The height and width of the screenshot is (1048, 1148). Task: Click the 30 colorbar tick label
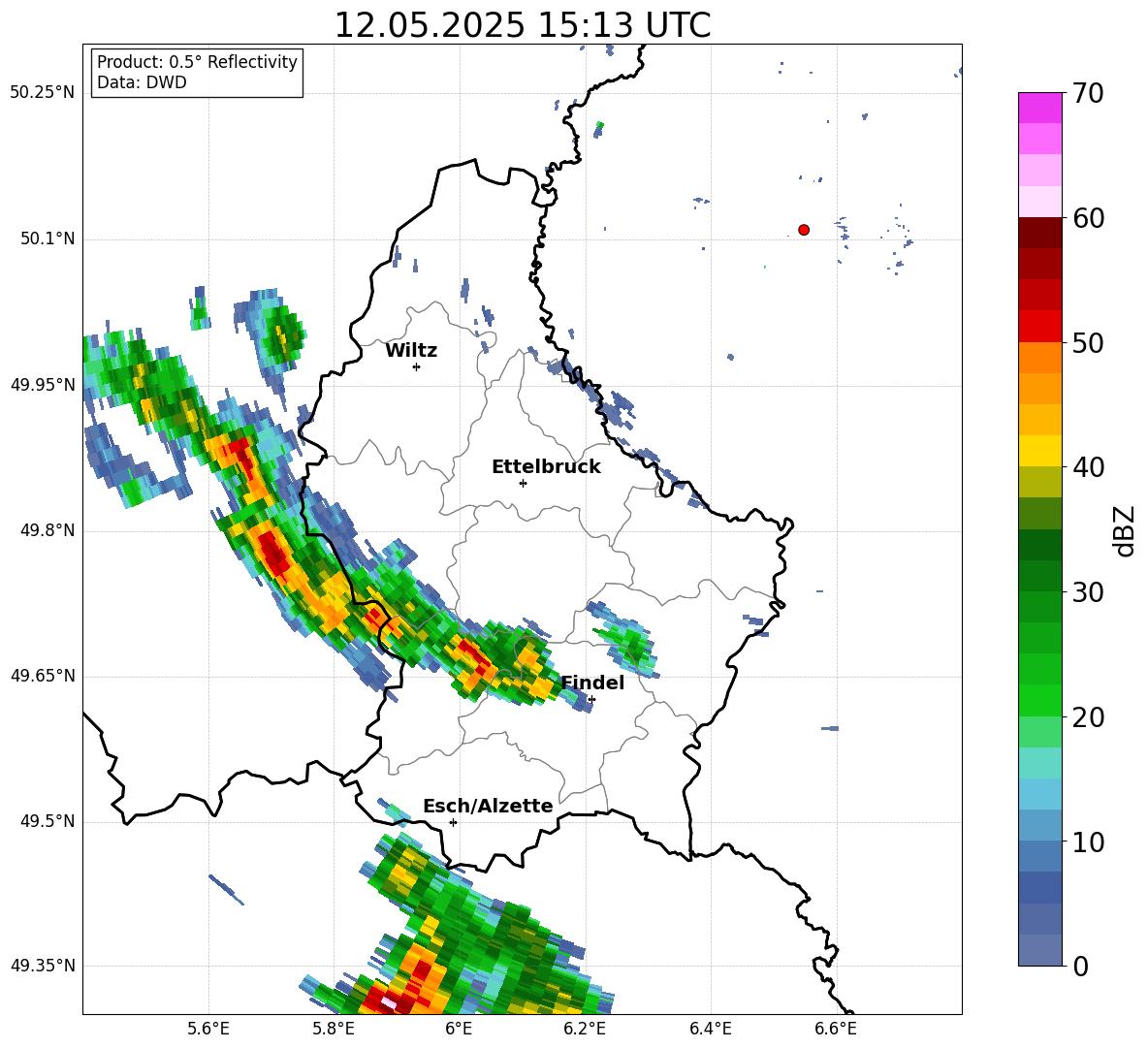point(1088,592)
